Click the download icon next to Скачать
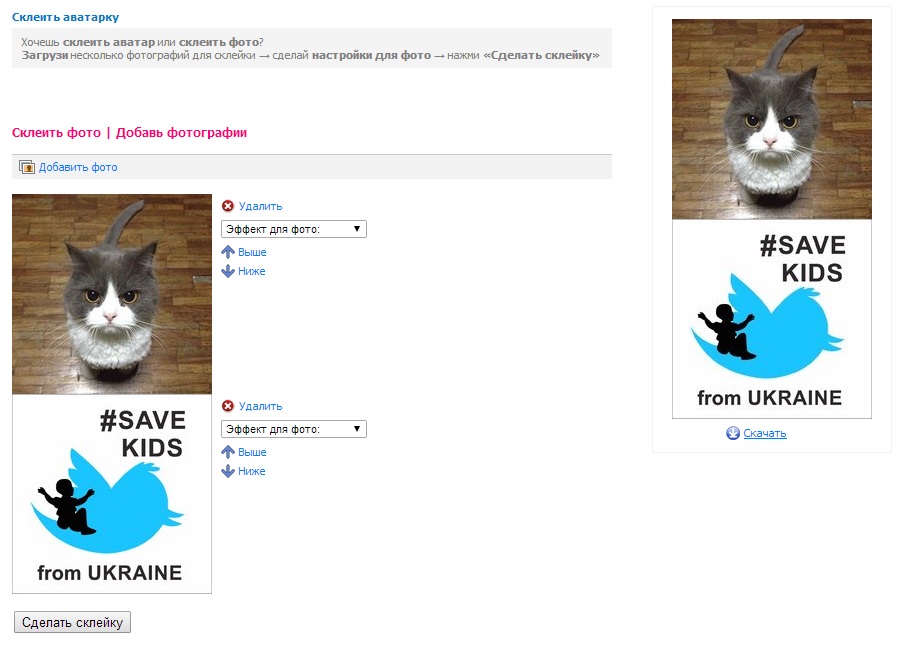 [733, 433]
